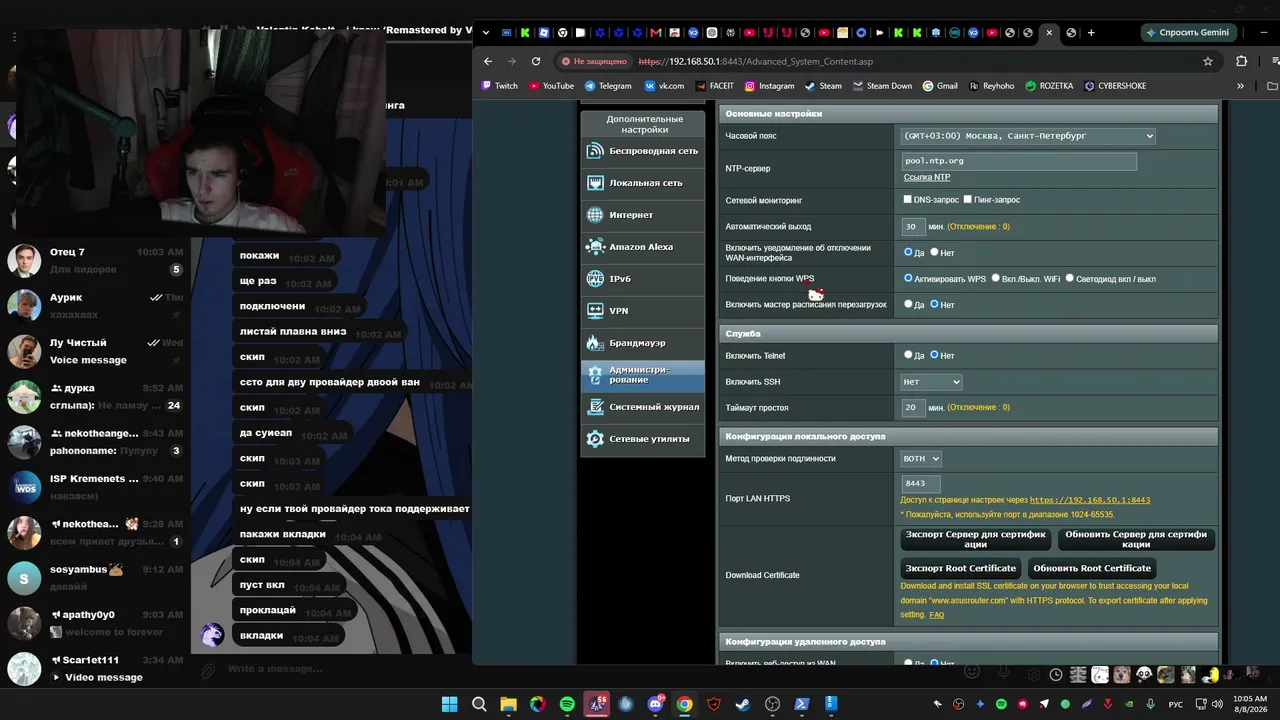1280x720 pixels.
Task: Open the time zone dropdown
Action: (1028, 136)
